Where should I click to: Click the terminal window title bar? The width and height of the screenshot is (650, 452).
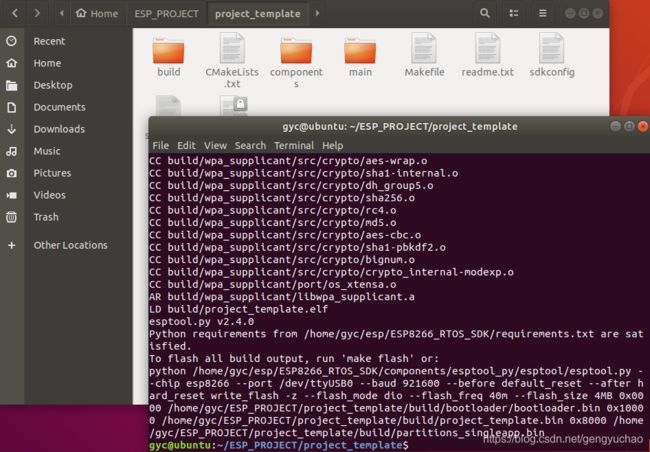399,126
